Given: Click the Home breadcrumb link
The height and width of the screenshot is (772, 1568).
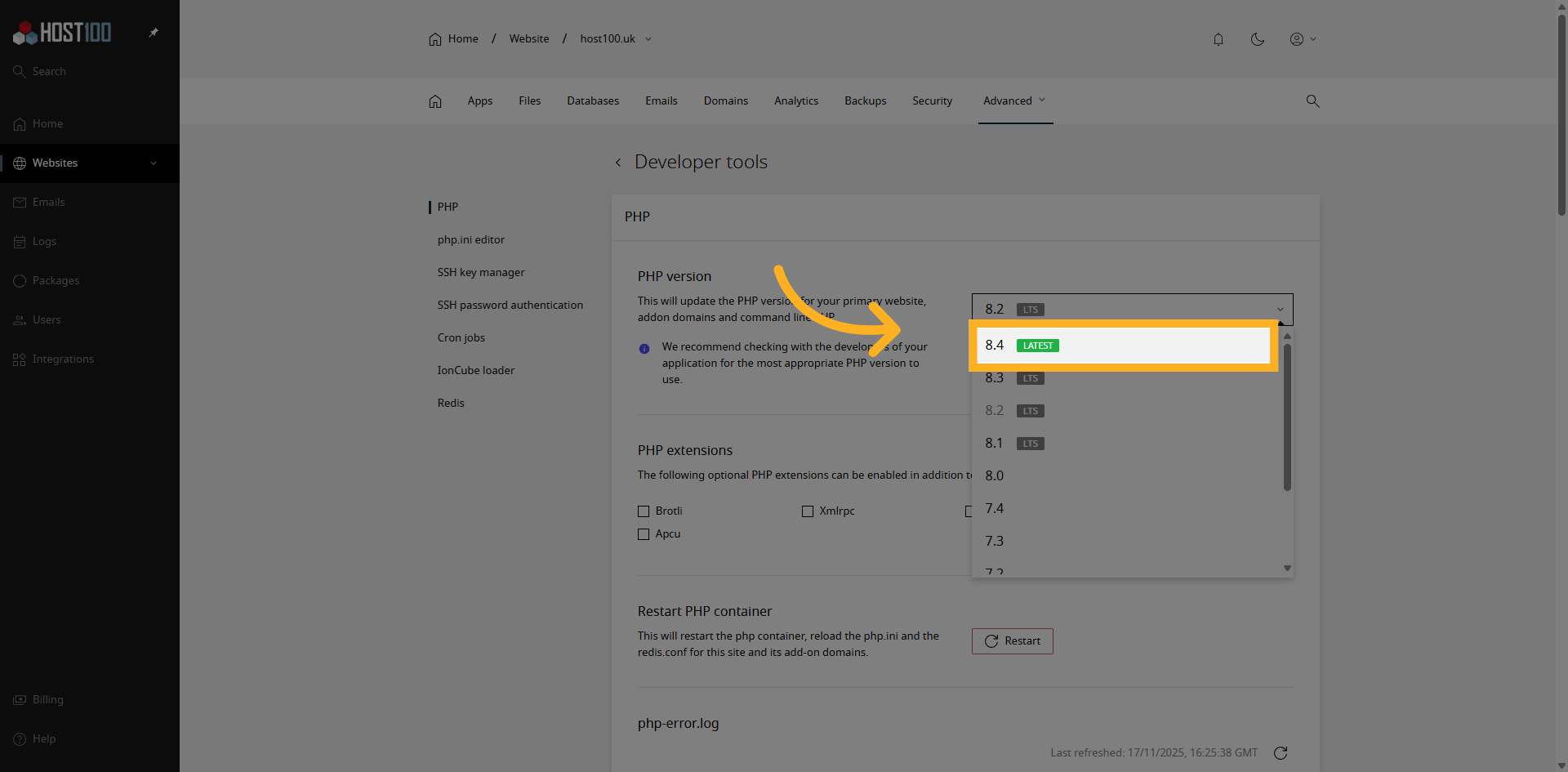Looking at the screenshot, I should click(454, 39).
